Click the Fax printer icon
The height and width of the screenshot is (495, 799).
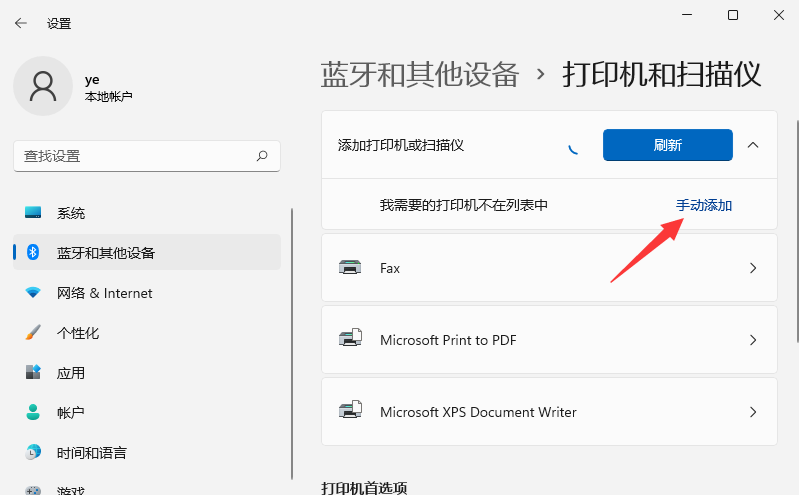click(x=350, y=267)
